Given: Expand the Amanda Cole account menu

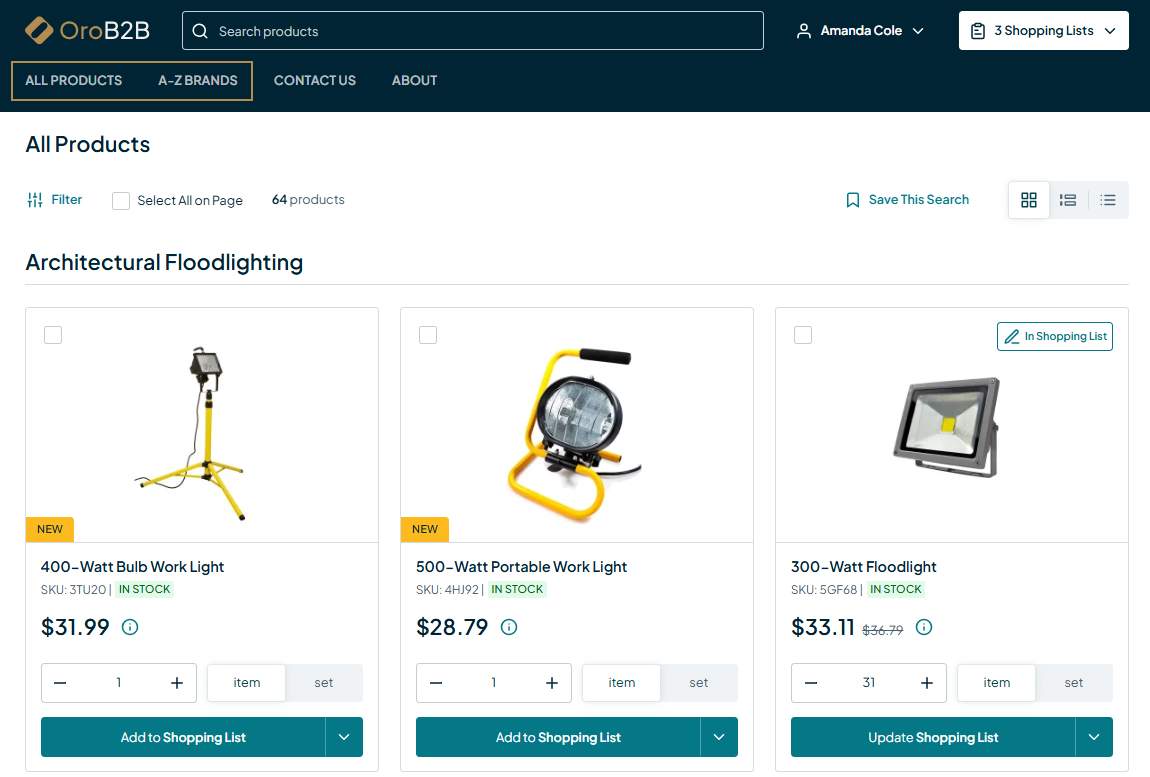Looking at the screenshot, I should [860, 31].
